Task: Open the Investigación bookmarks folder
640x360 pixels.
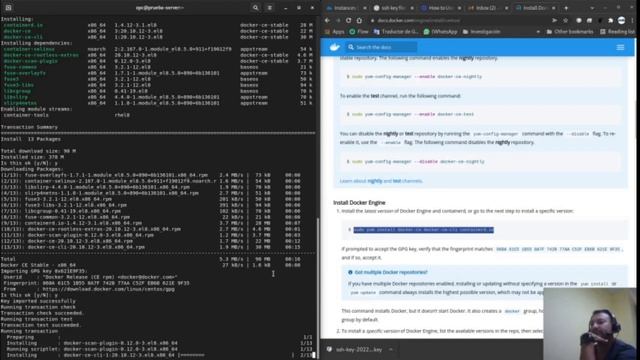Action: pyautogui.click(x=481, y=31)
